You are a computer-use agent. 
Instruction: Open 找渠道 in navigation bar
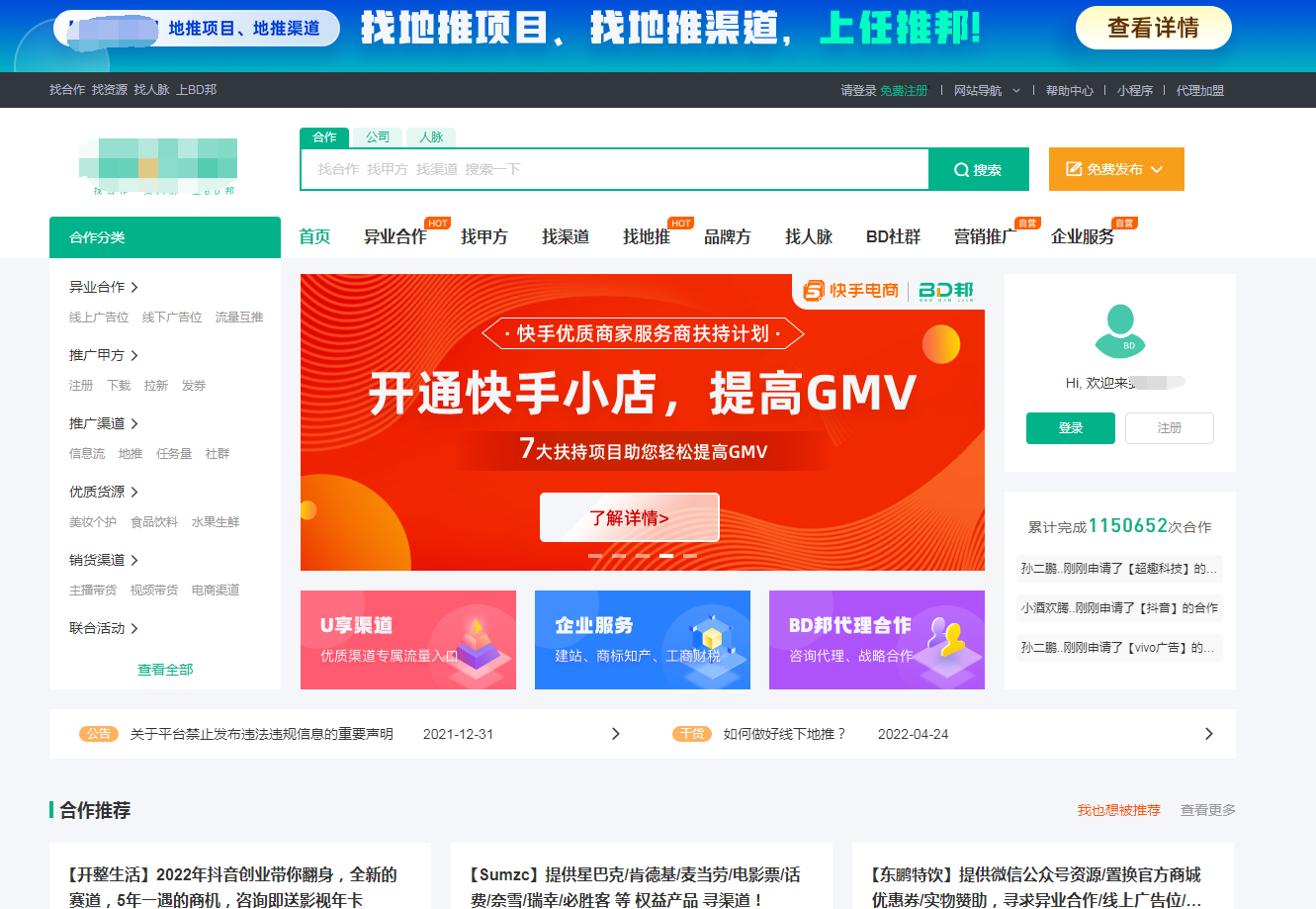point(566,237)
